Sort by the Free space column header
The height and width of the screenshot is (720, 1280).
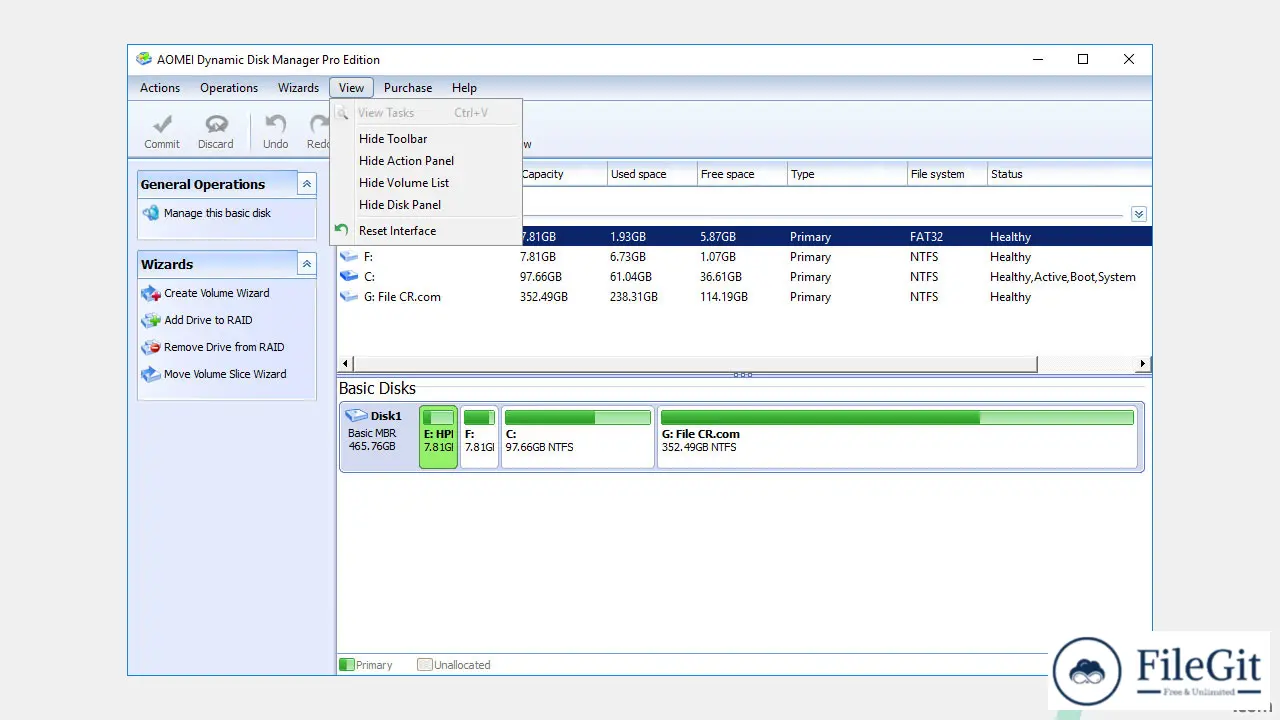coord(742,174)
